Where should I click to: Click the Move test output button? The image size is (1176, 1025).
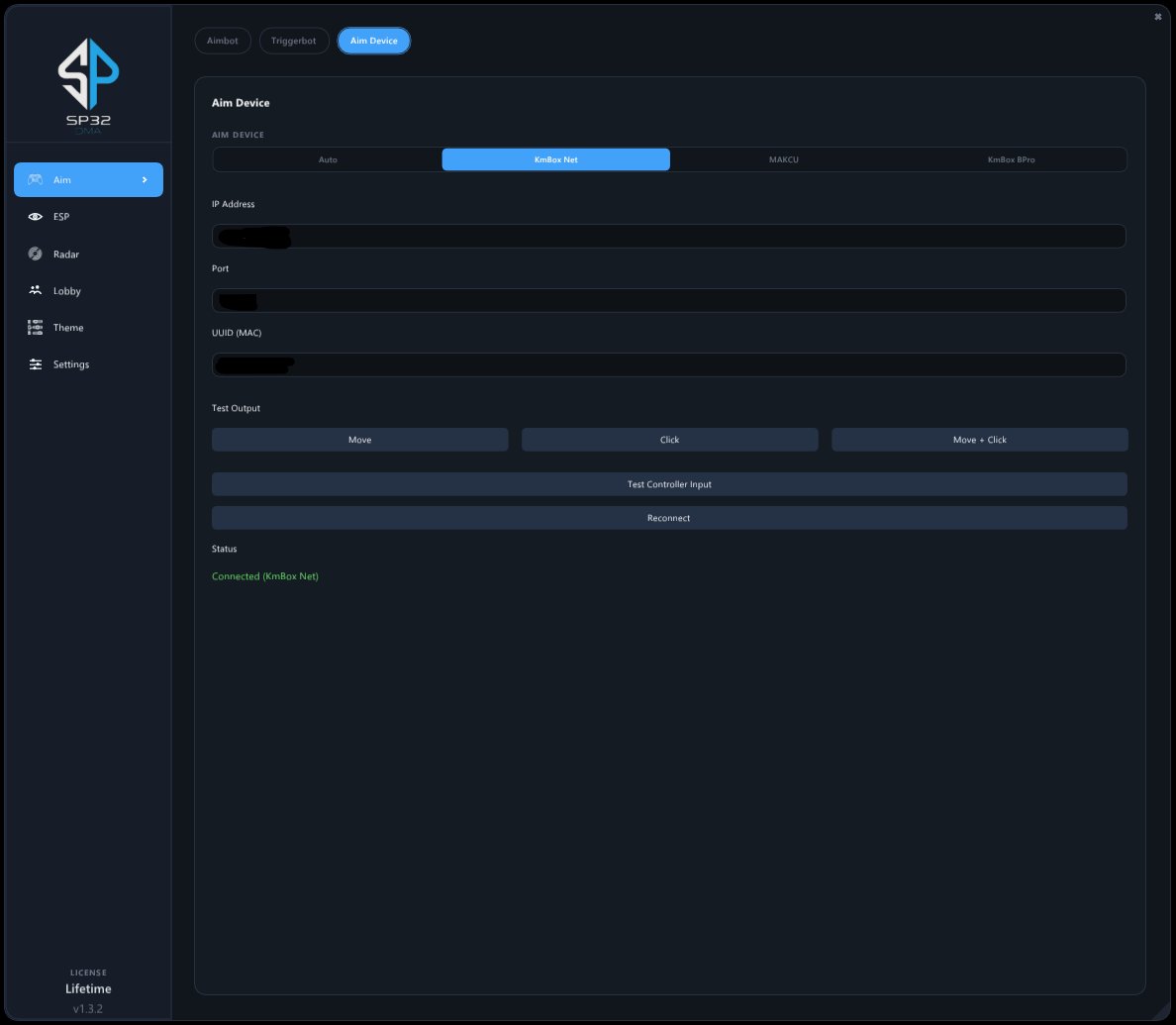360,440
